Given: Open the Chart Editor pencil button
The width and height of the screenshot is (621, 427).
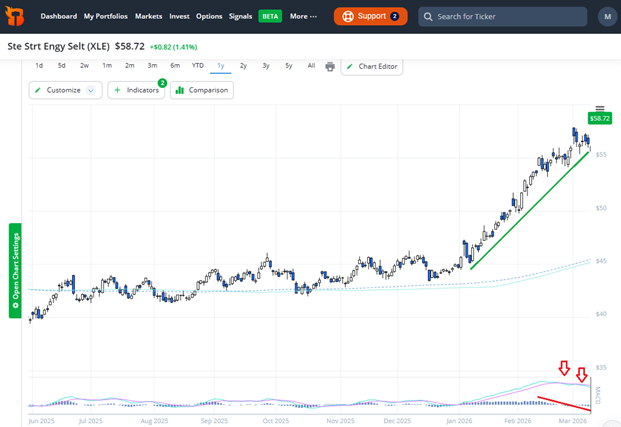Looking at the screenshot, I should pyautogui.click(x=372, y=67).
